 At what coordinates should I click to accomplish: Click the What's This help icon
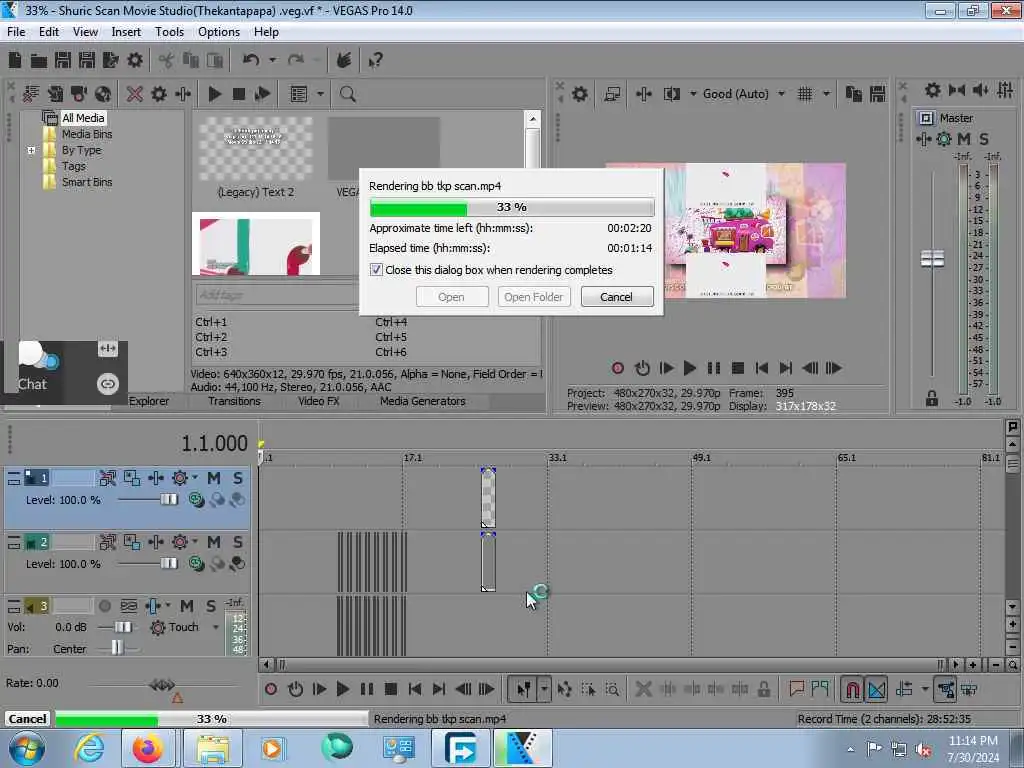(x=376, y=61)
